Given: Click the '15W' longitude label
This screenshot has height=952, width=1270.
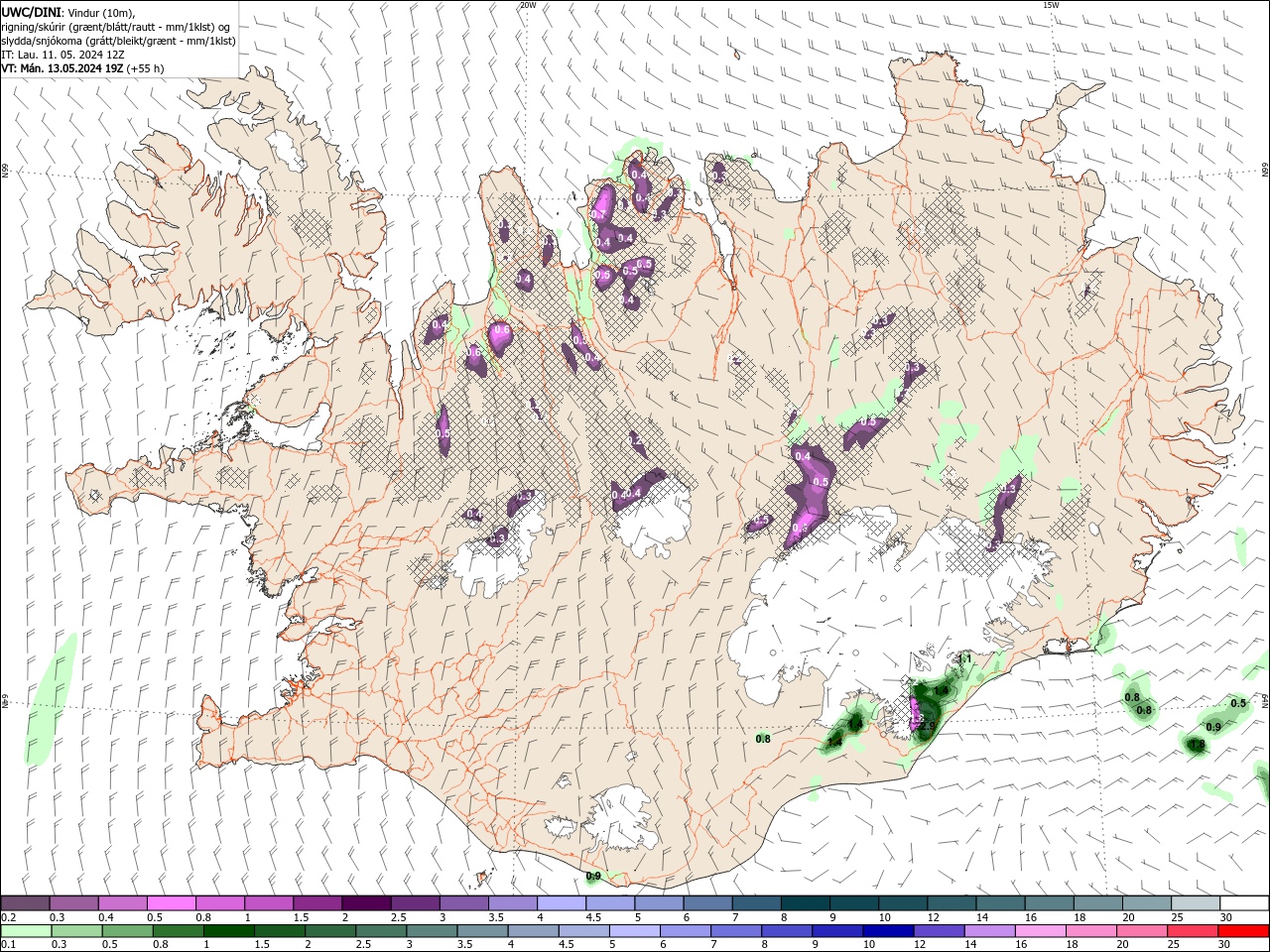Looking at the screenshot, I should [1050, 5].
